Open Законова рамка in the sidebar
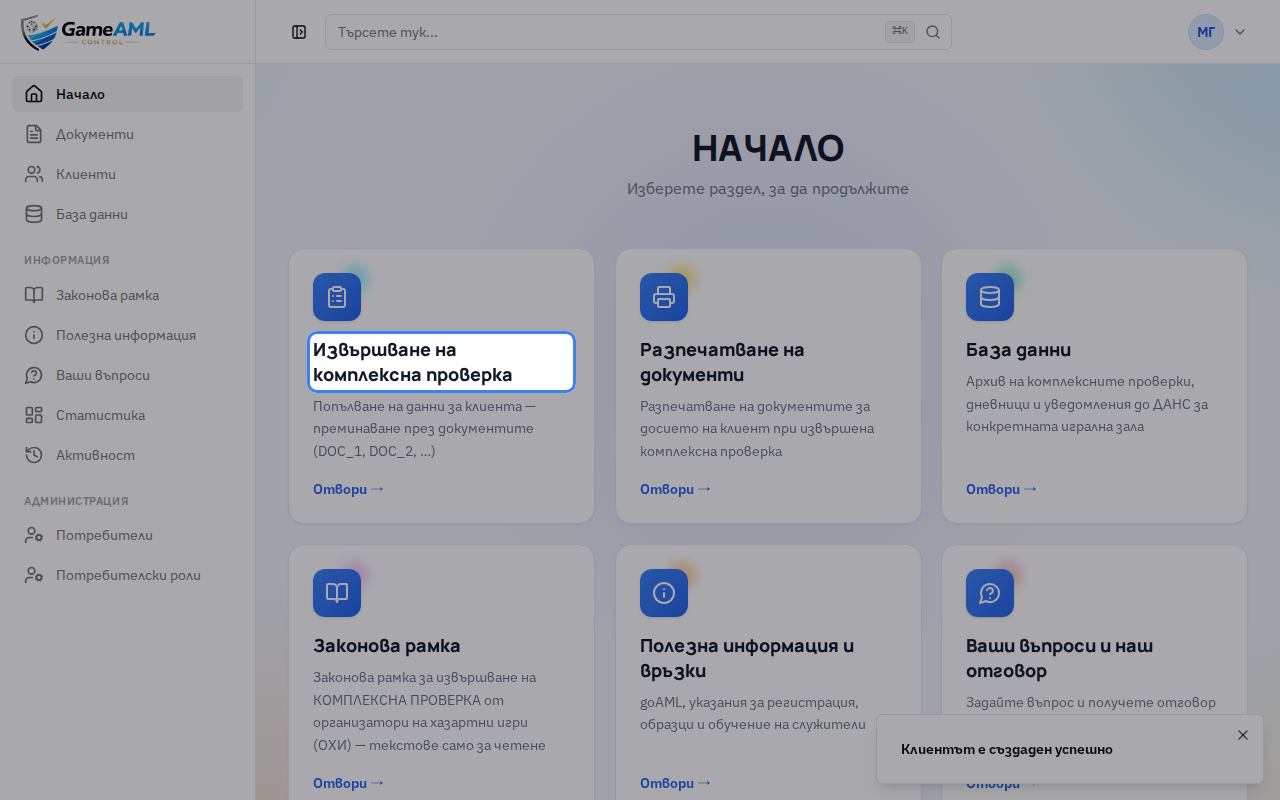Viewport: 1280px width, 800px height. (128, 295)
